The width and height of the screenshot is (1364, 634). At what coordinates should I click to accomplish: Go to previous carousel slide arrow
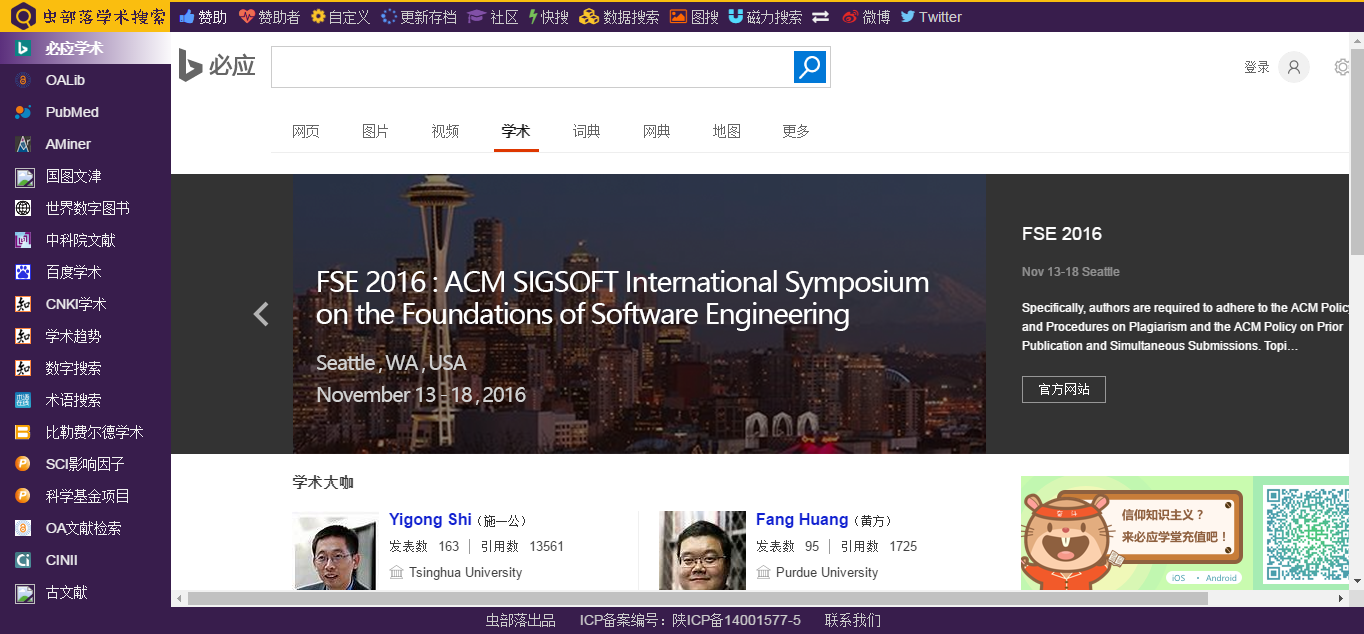click(261, 314)
